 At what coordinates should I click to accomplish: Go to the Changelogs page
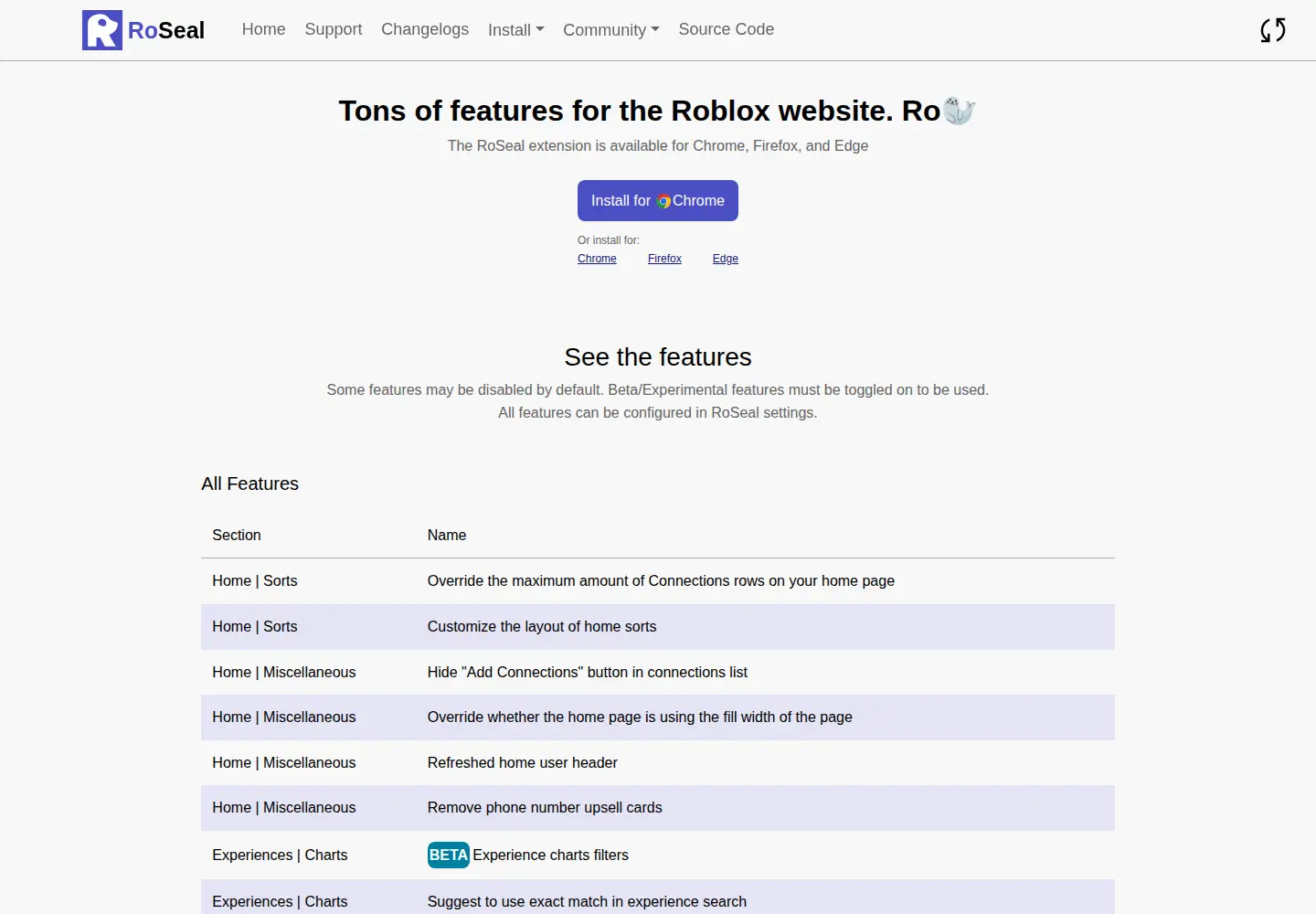425,29
